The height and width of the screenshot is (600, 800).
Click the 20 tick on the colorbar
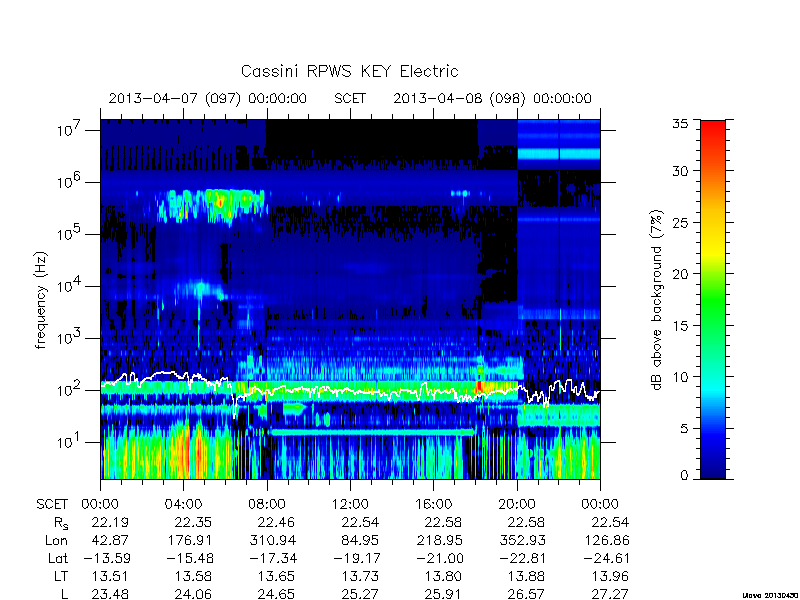681,273
